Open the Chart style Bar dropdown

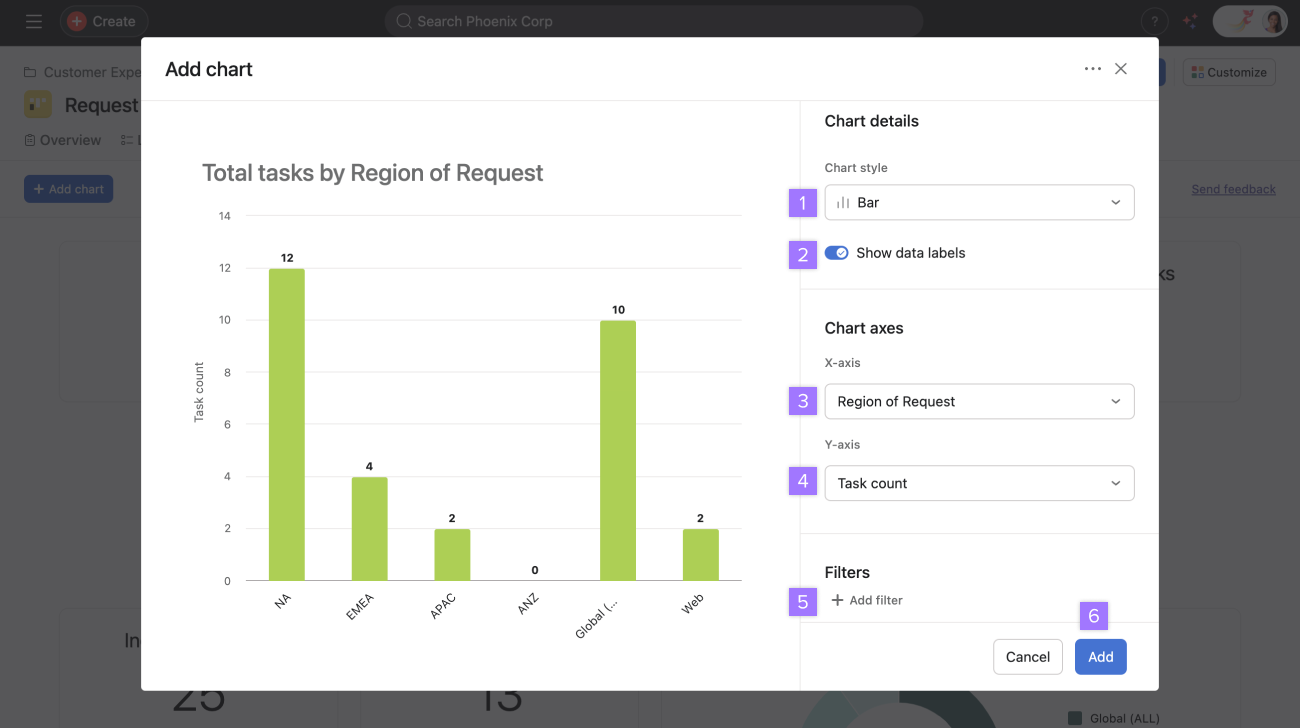[x=978, y=202]
